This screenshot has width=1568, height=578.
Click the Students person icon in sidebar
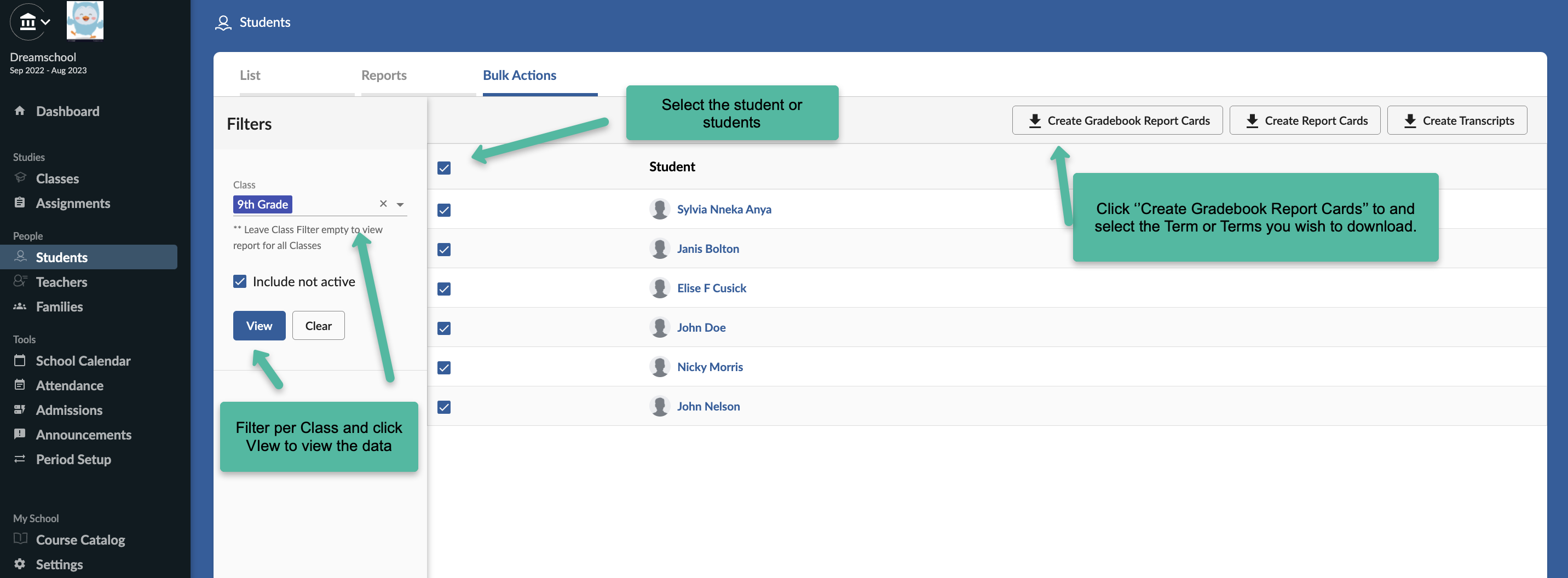[20, 256]
